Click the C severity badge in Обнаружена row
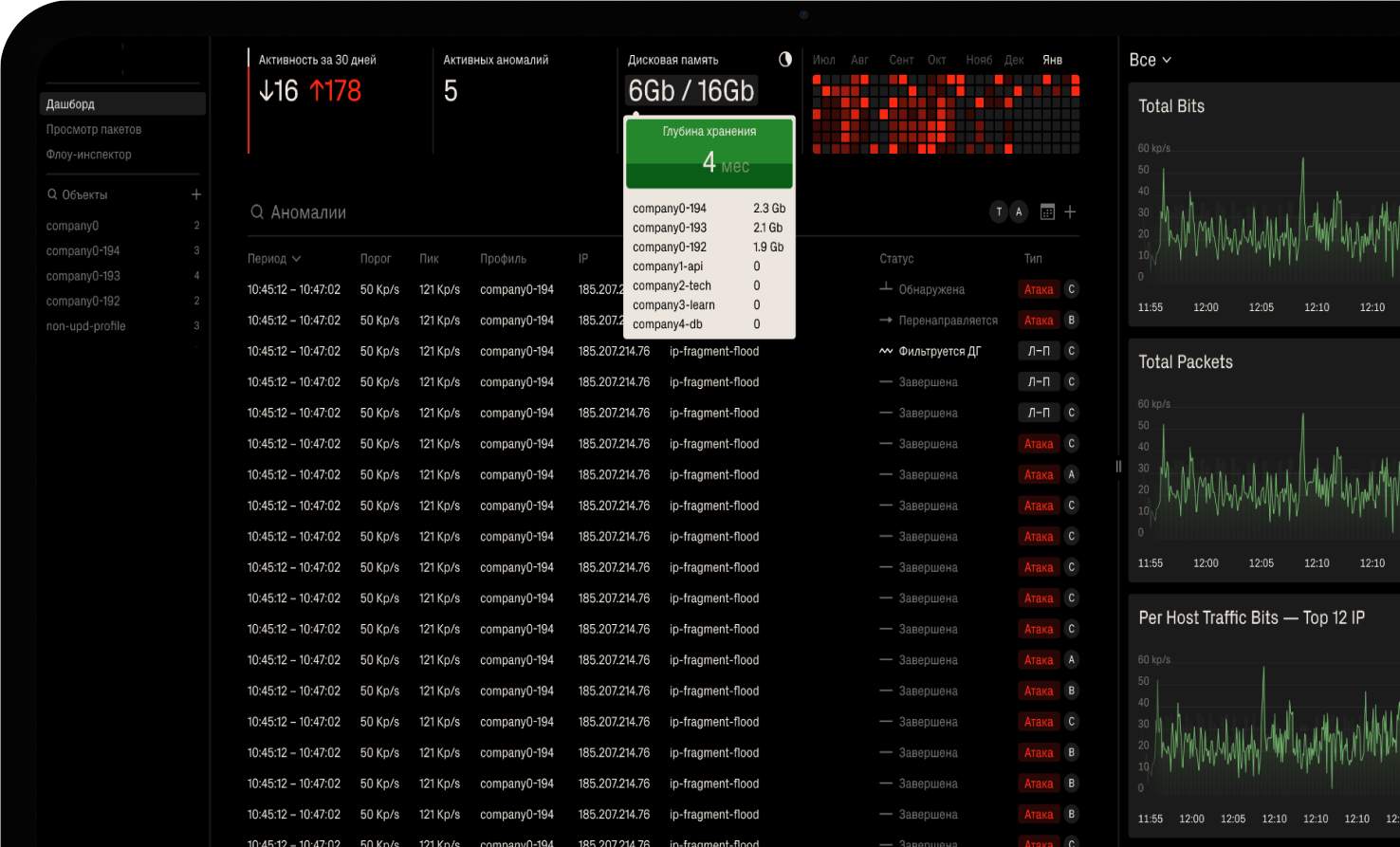Viewport: 1400px width, 847px height. pyautogui.click(x=1072, y=289)
